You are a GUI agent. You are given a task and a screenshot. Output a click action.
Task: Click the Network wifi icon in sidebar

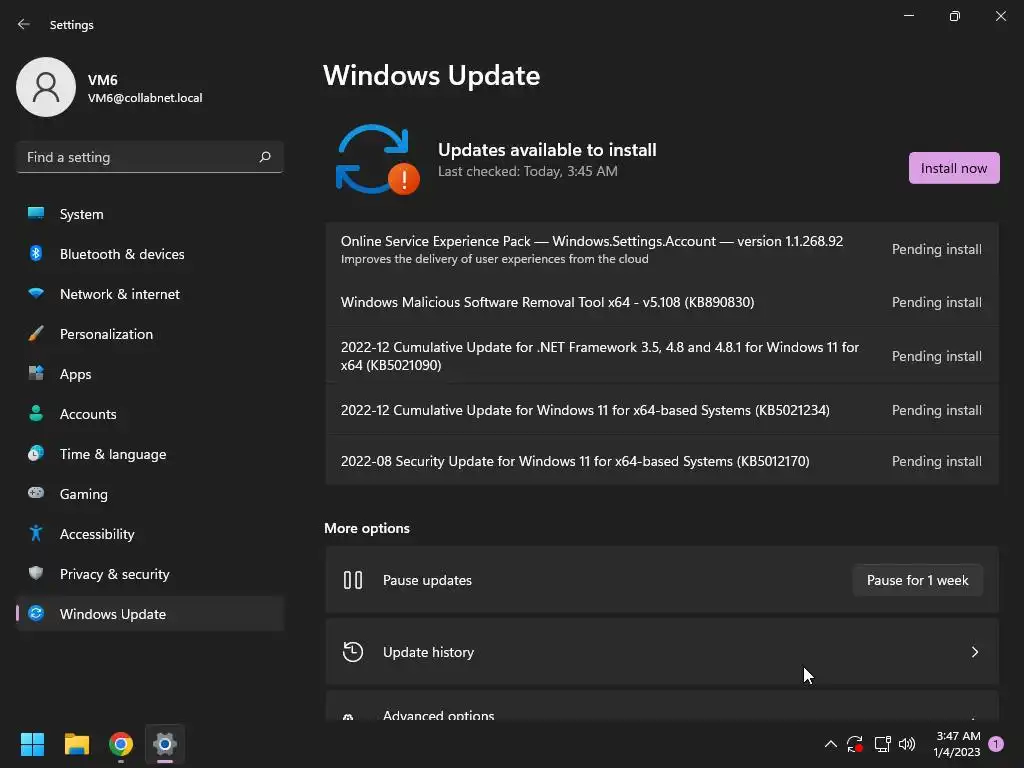coord(36,293)
